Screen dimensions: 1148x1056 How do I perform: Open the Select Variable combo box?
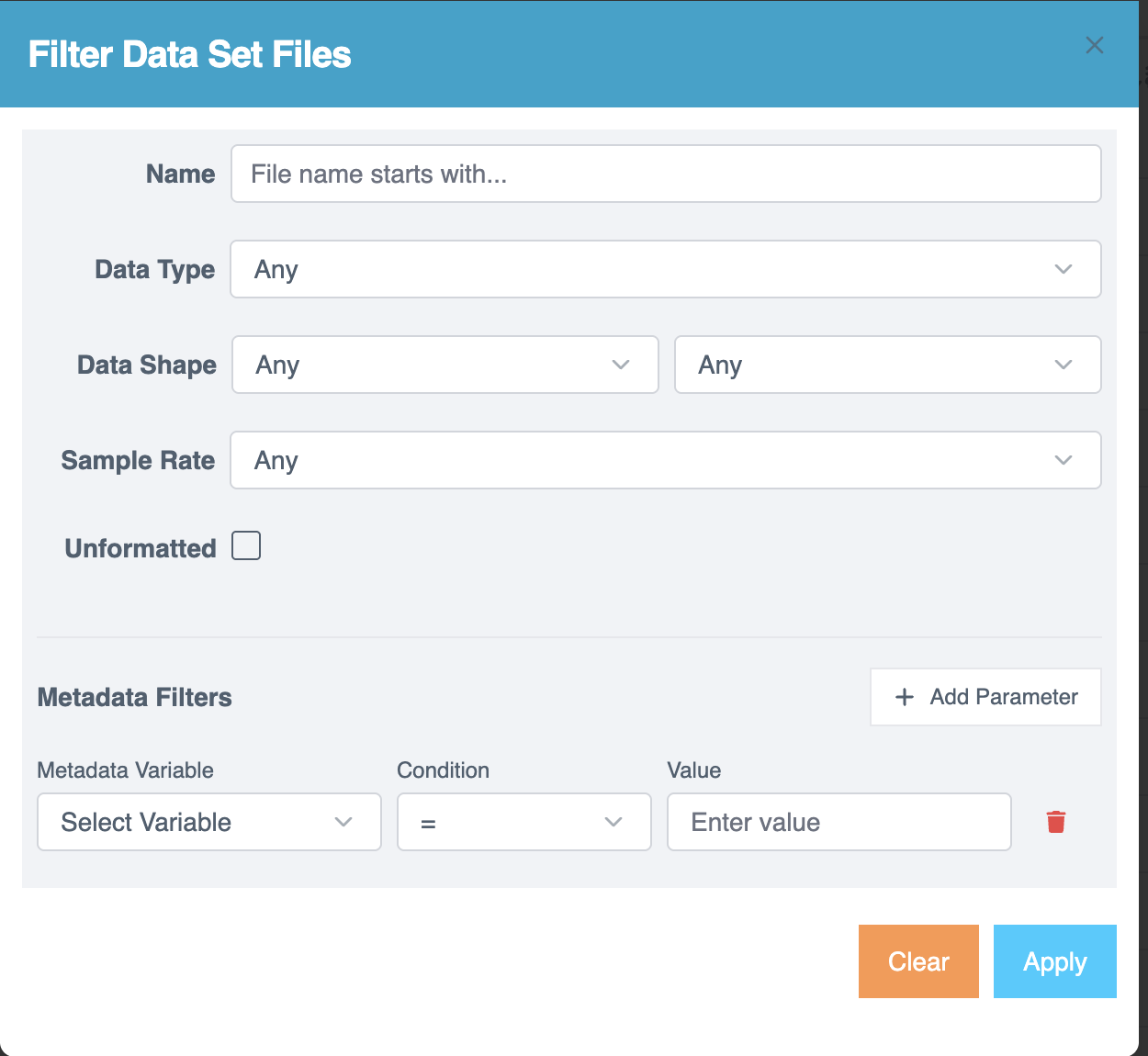[208, 822]
